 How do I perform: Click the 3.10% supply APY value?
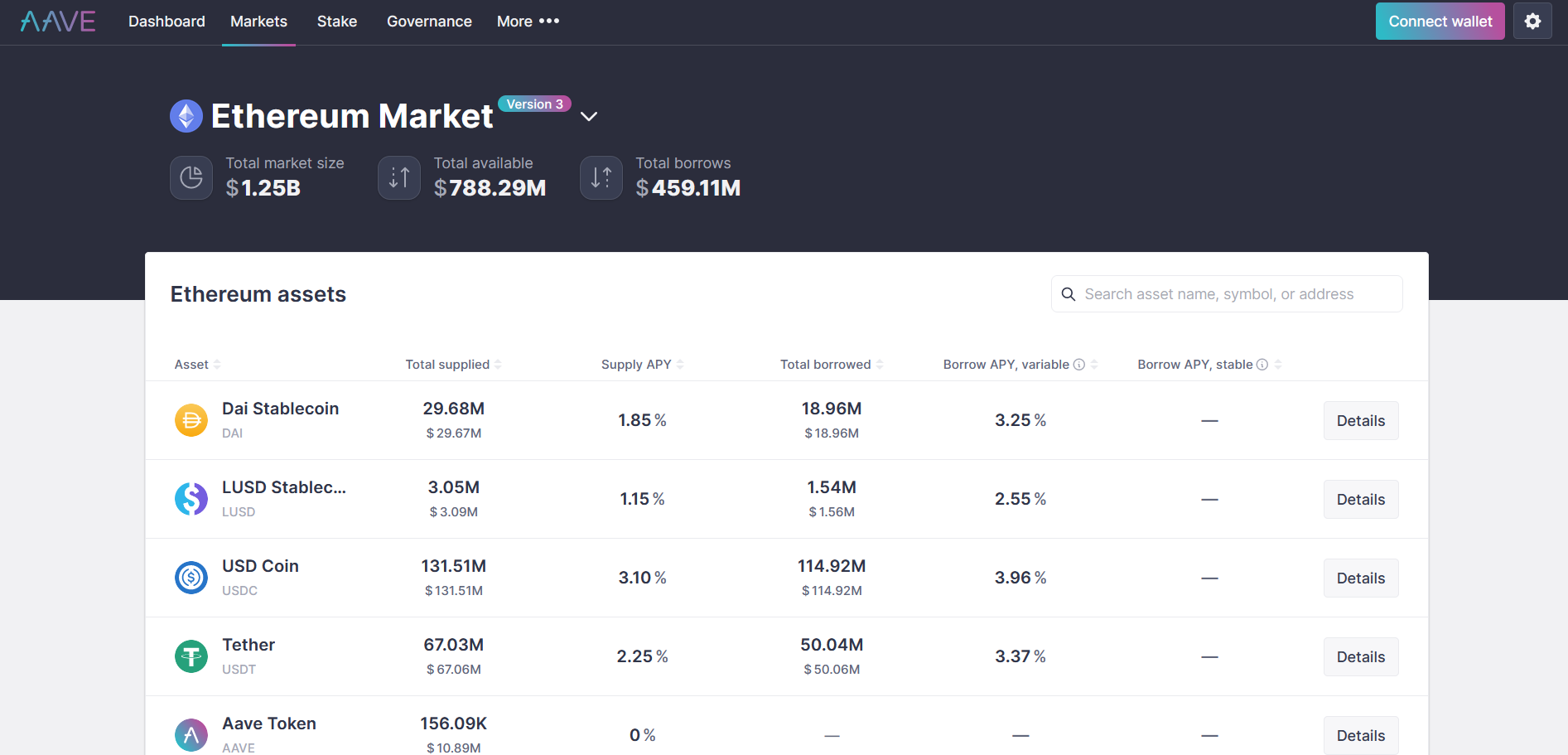(642, 578)
